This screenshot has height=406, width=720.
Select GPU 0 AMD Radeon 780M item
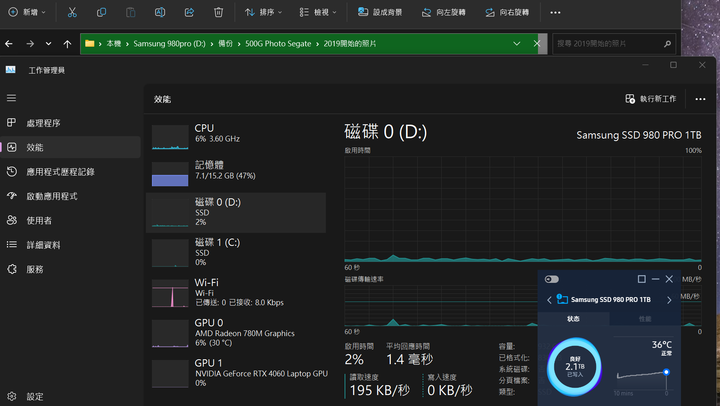coord(236,333)
